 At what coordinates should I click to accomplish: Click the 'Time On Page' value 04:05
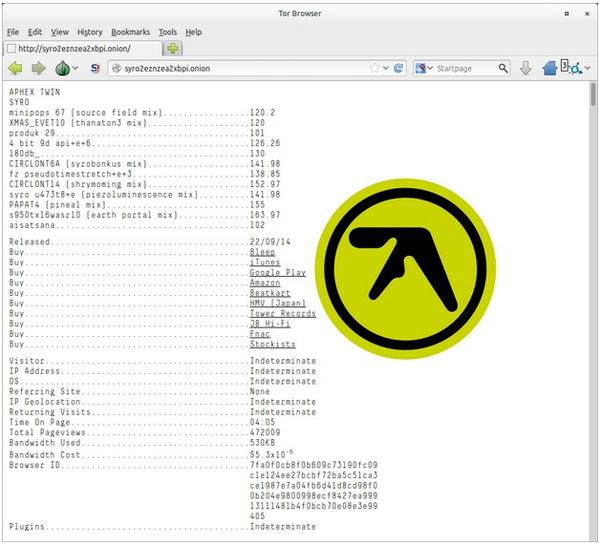pyautogui.click(x=262, y=422)
